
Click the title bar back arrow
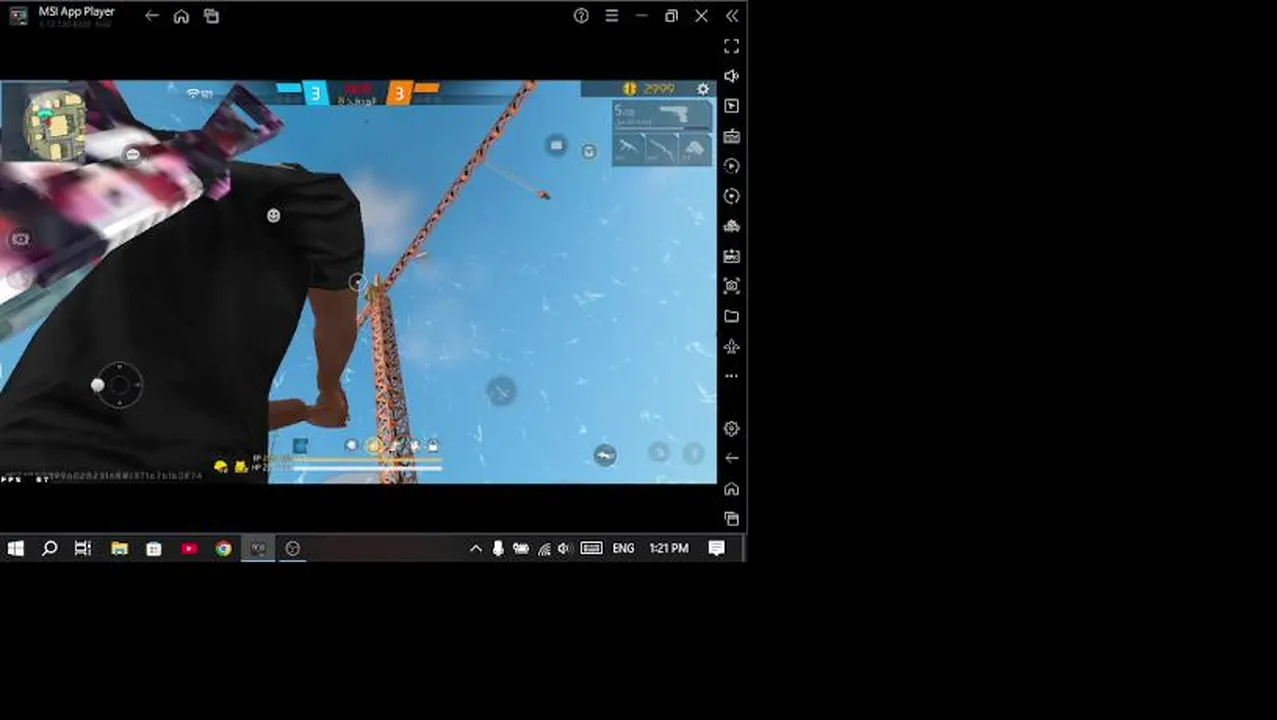(151, 16)
